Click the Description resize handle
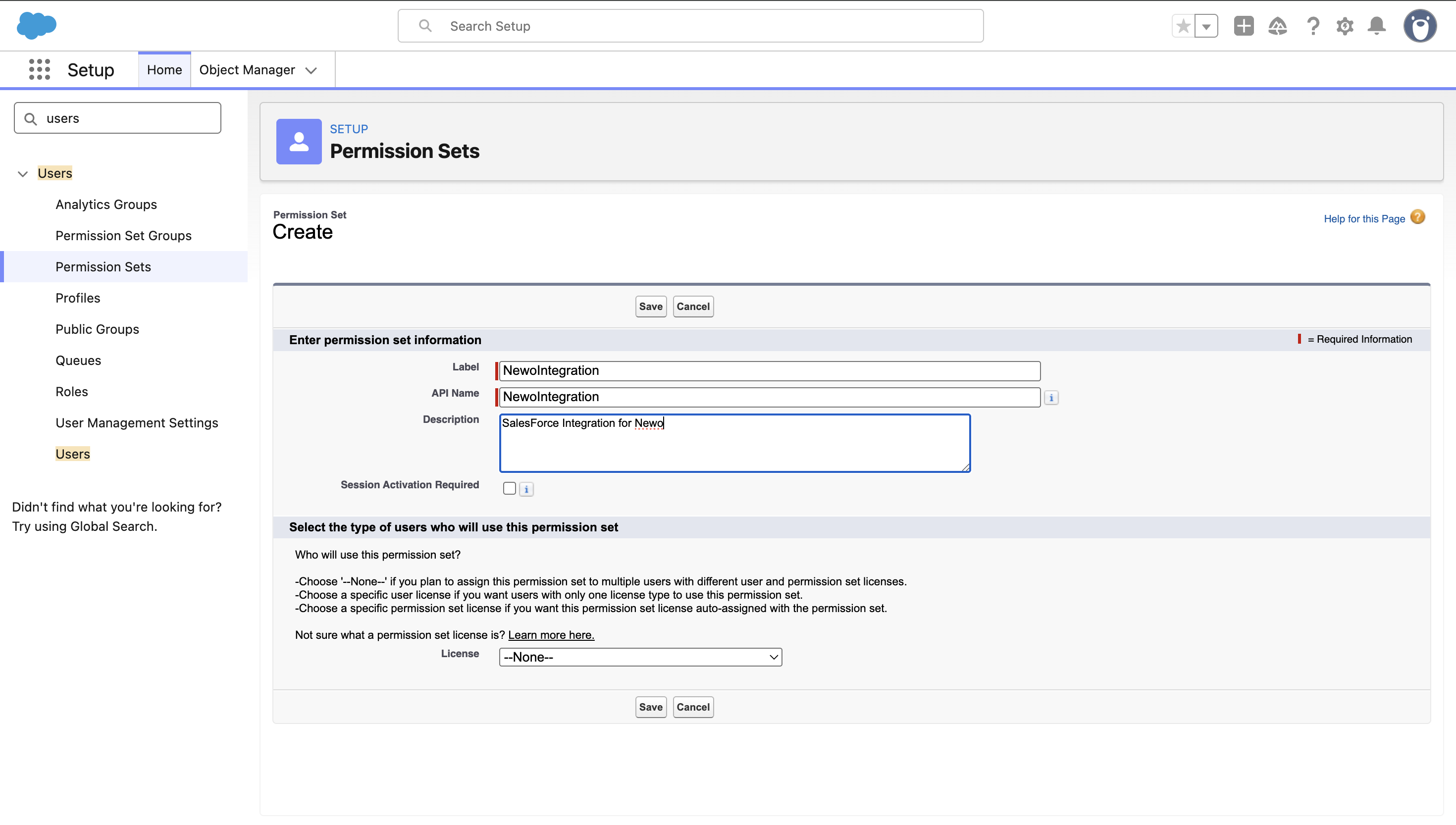The width and height of the screenshot is (1456, 825). 965,467
